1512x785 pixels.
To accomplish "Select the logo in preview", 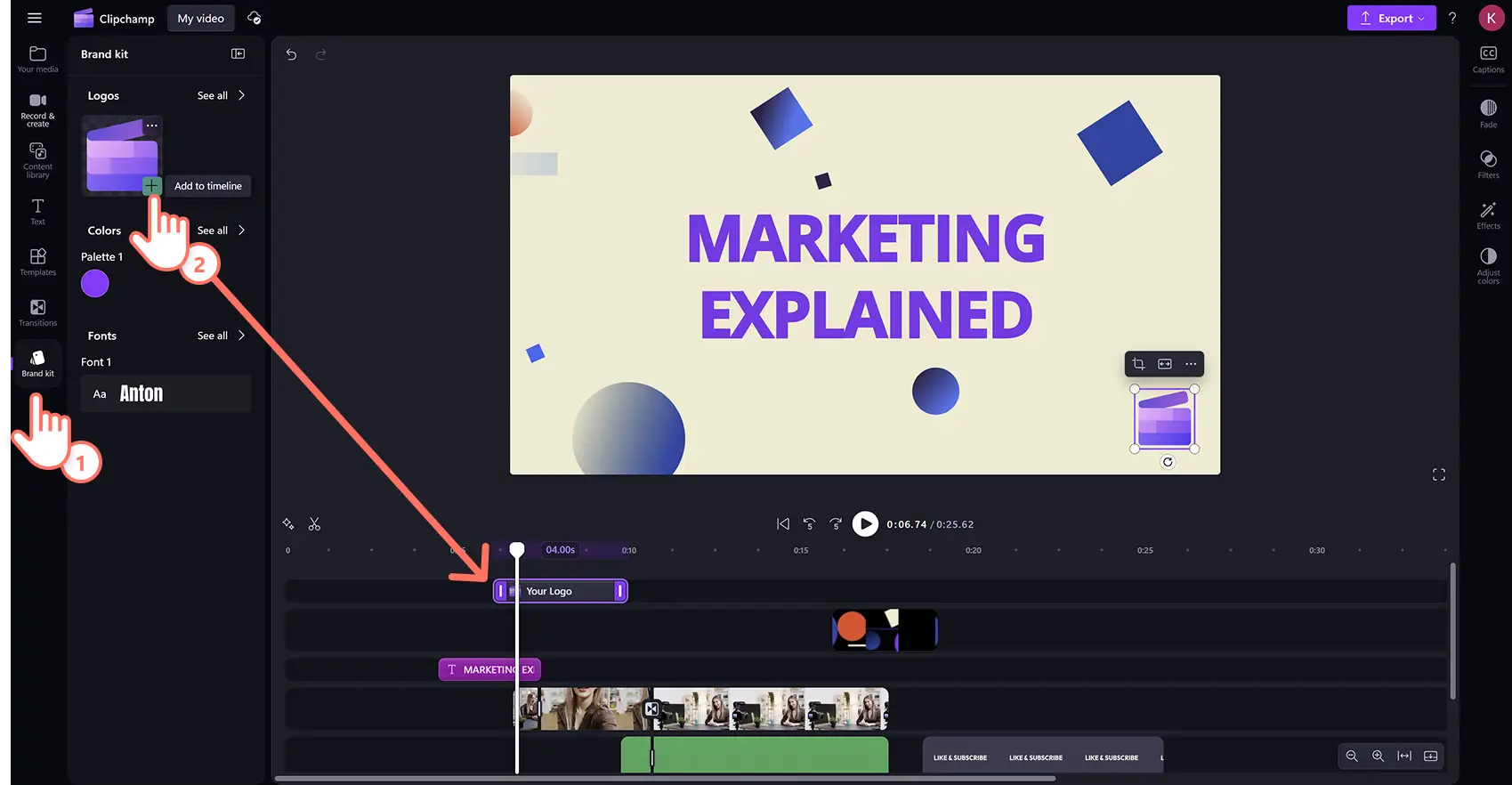I will [1164, 419].
